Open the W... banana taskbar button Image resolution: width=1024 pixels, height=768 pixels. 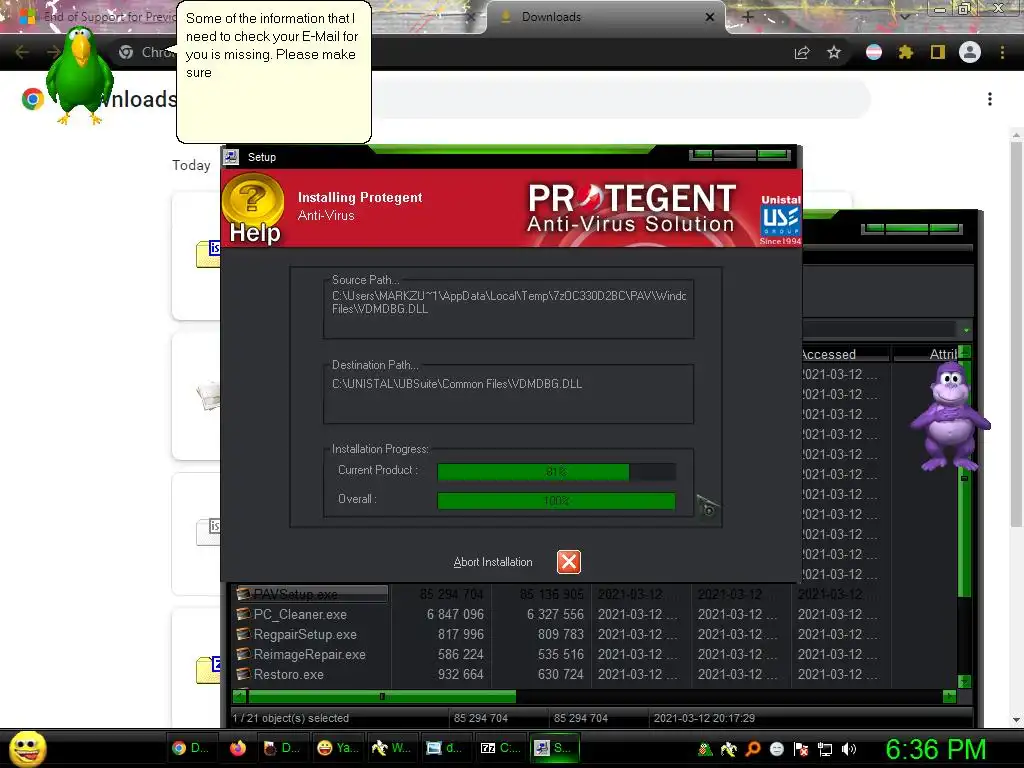point(391,748)
